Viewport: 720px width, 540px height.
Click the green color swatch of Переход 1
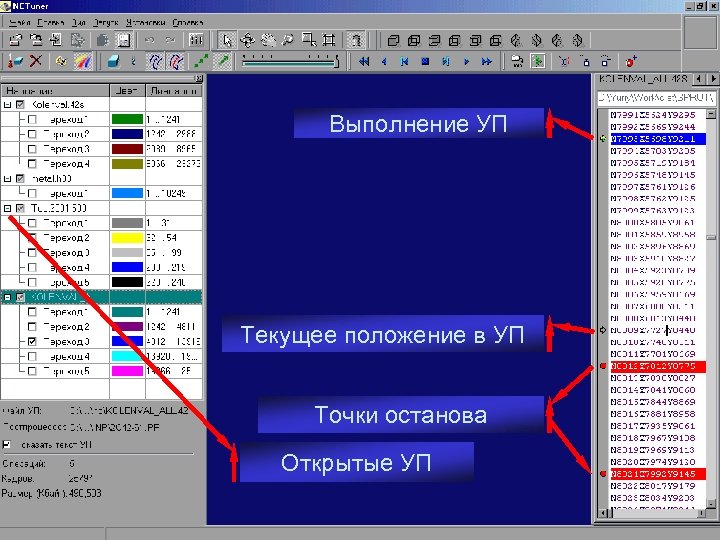click(x=127, y=119)
